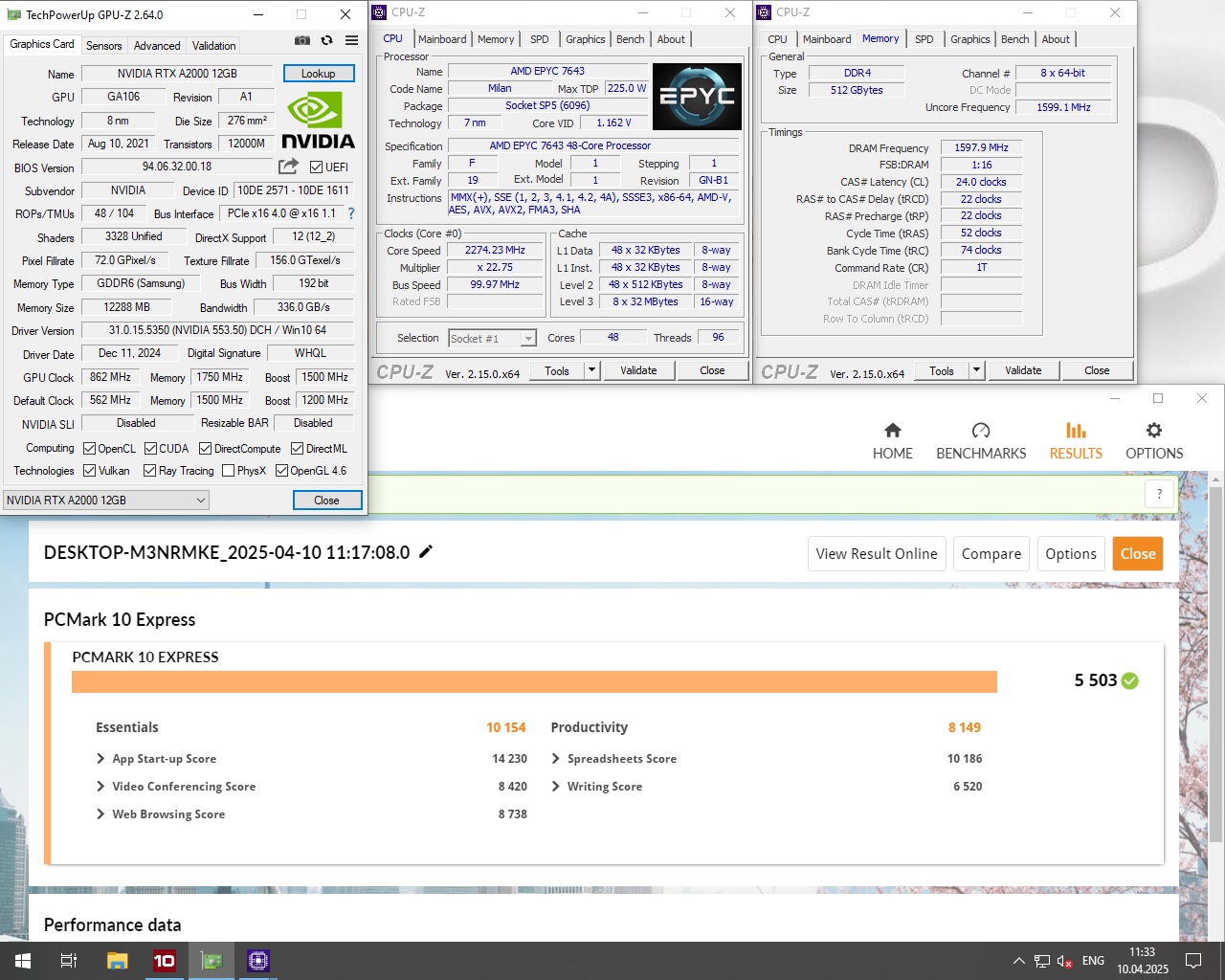Click the Home icon in PCMark
1225x980 pixels.
coord(893,431)
